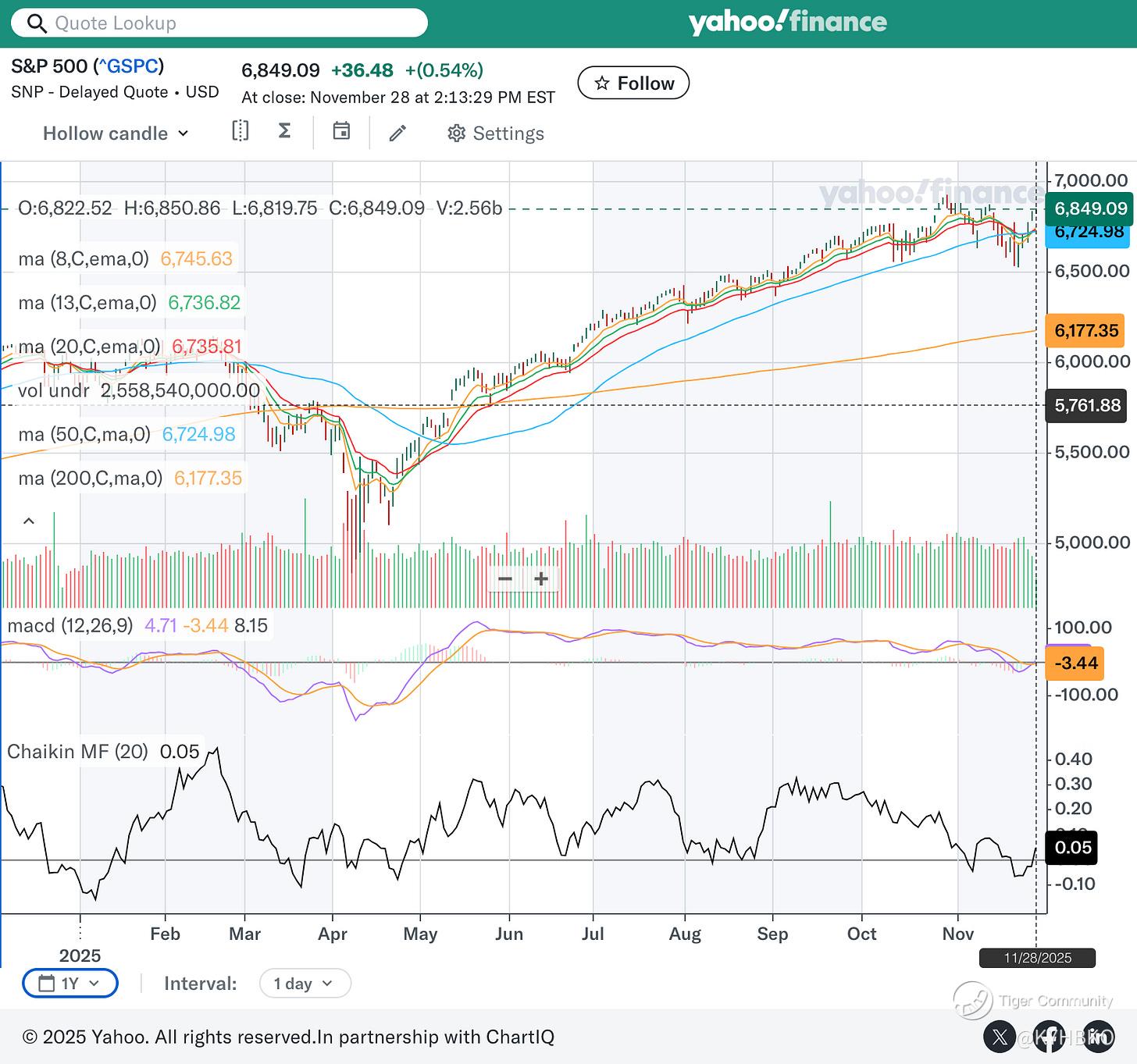Share via the Facebook icon
The image size is (1137, 1064).
tap(1050, 1037)
